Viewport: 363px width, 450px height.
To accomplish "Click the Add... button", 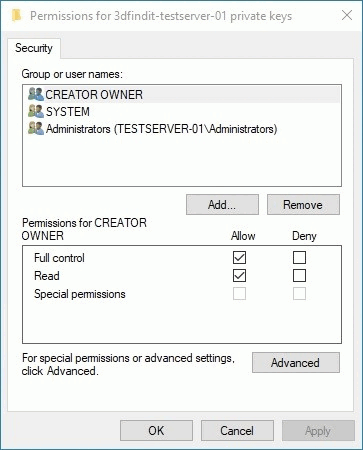I will 222,205.
